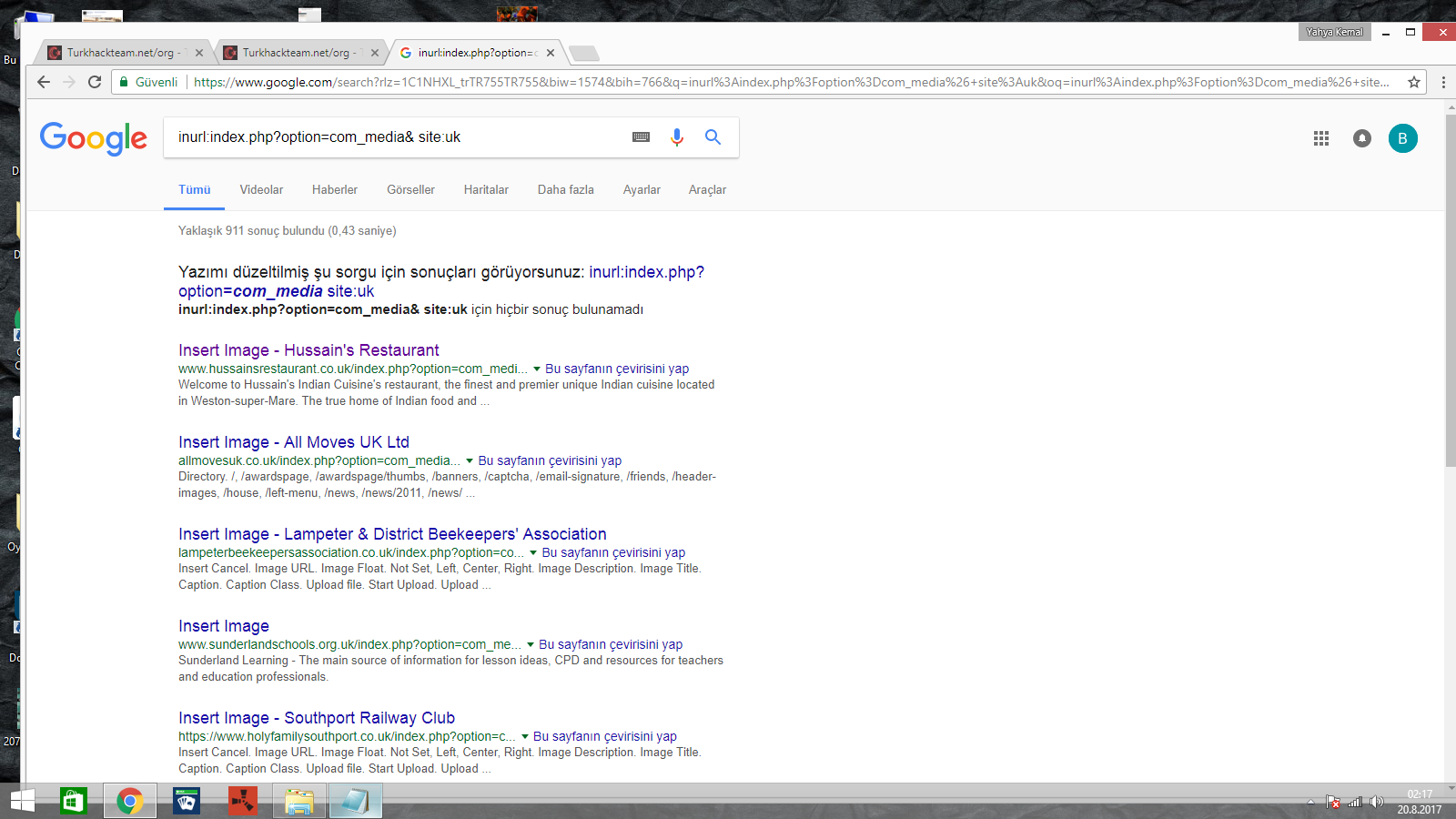Switch to the Videolar tab
This screenshot has width=1456, height=819.
pos(261,190)
